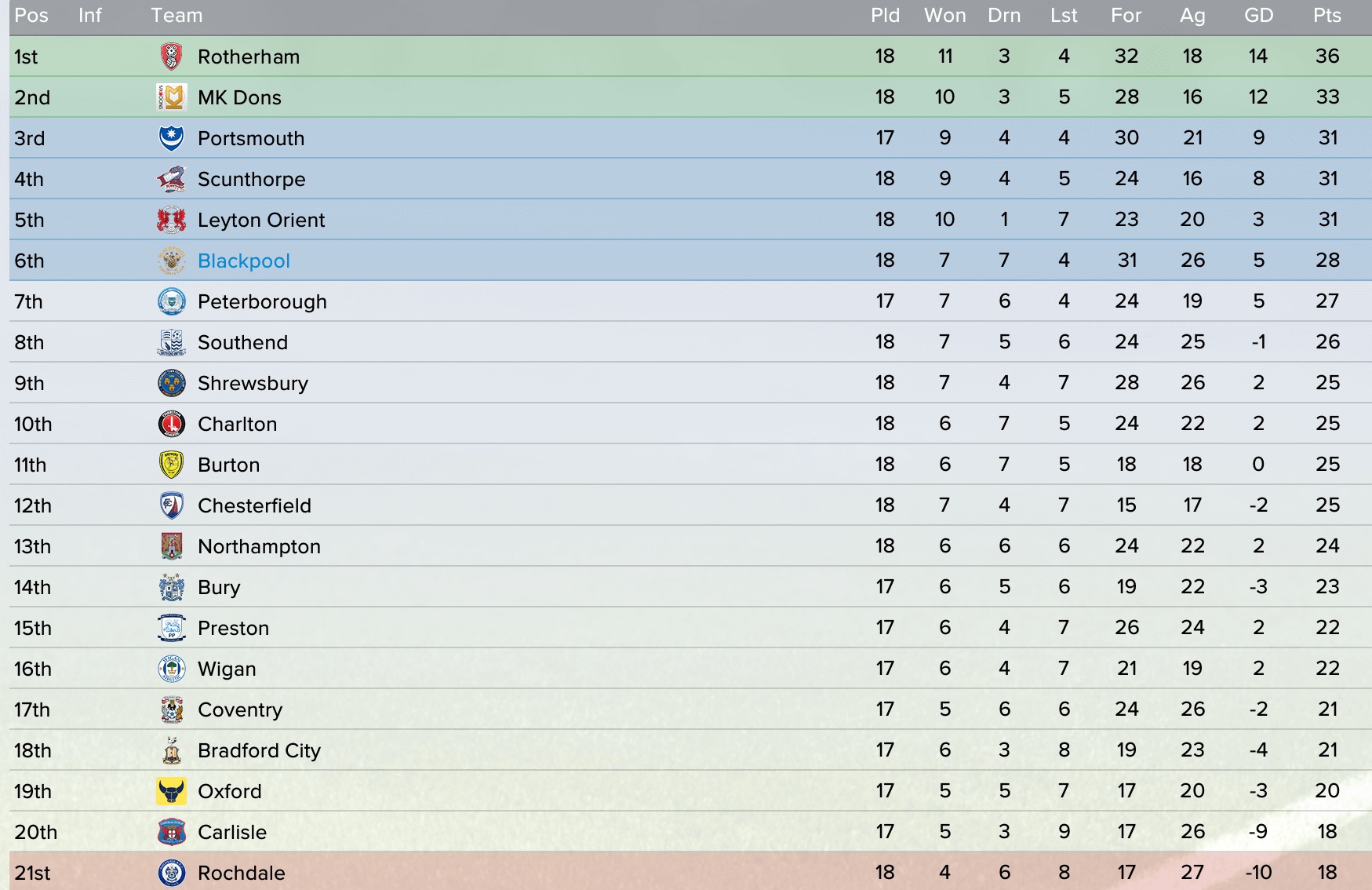Viewport: 1372px width, 890px height.
Task: Click the Rochdale club crest
Action: [171, 873]
